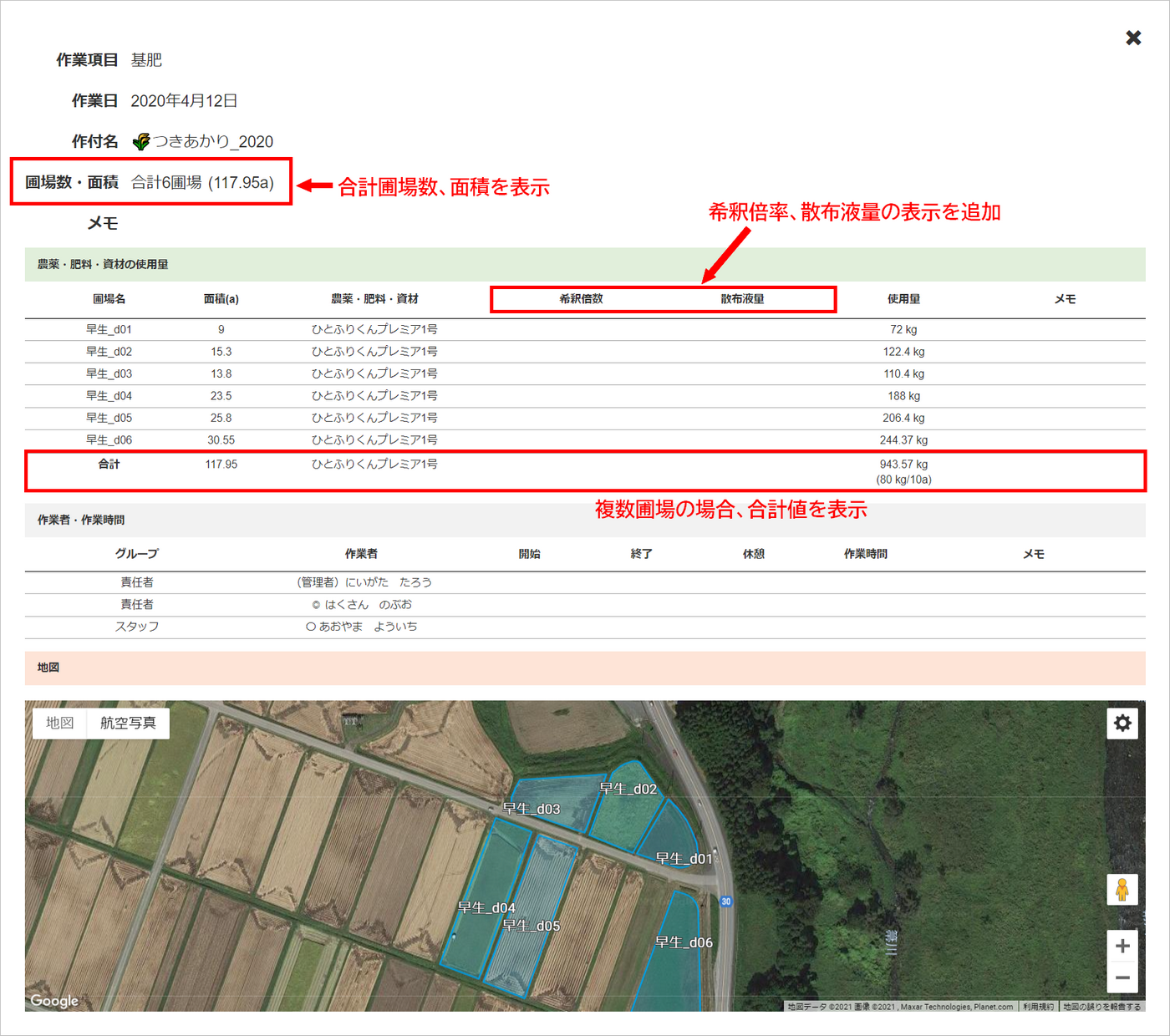Click 基肥 work item value
Image resolution: width=1170 pixels, height=1036 pixels.
click(146, 60)
